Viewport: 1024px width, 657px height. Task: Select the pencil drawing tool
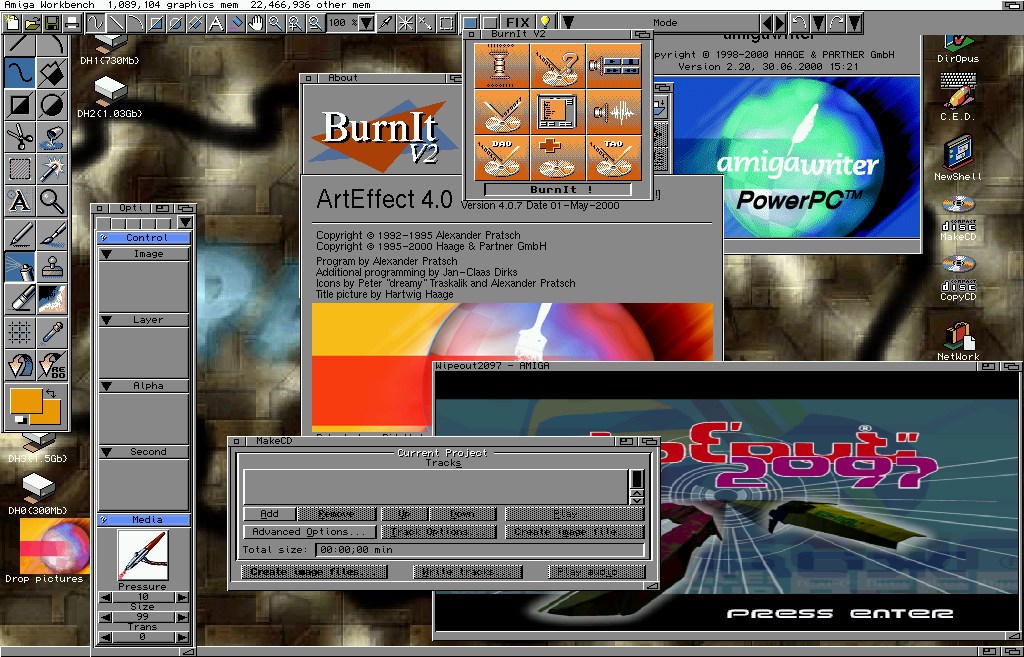[20, 235]
